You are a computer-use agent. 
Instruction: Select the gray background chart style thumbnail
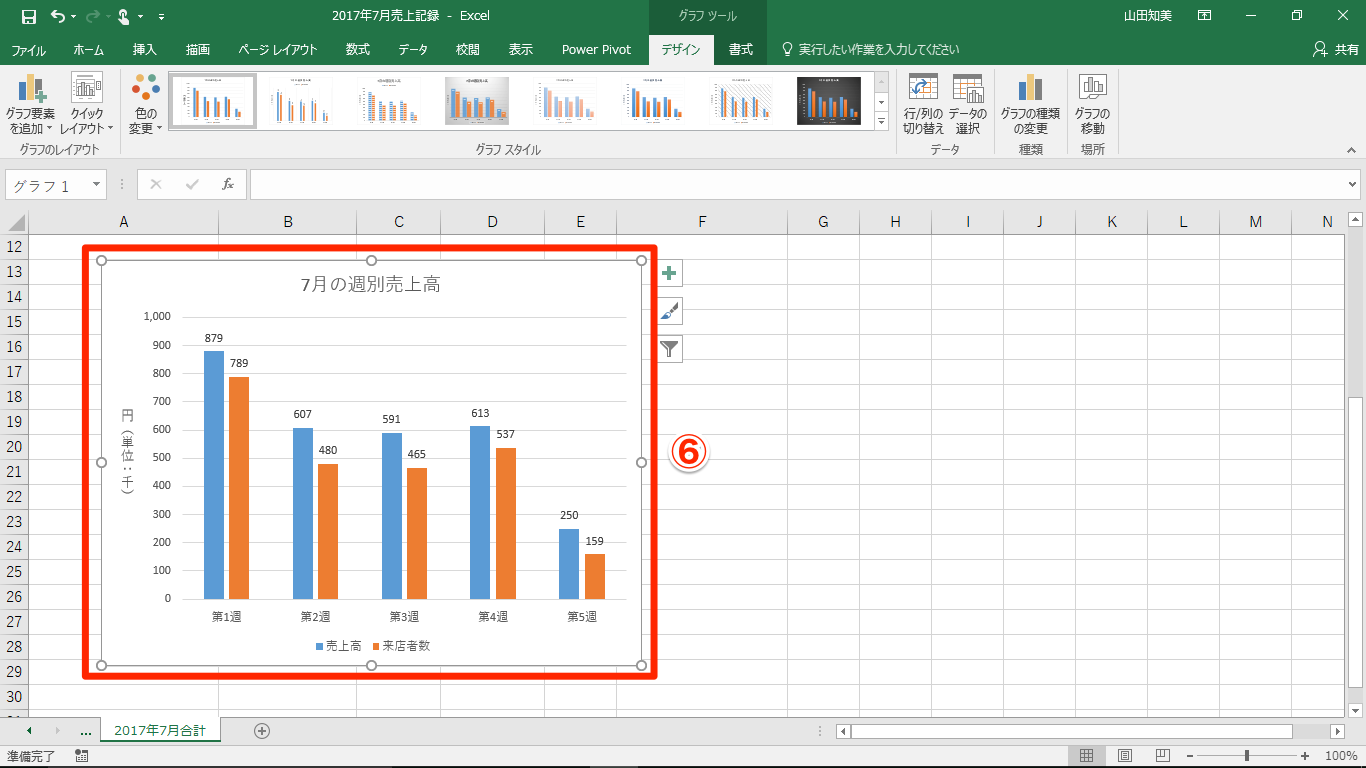point(477,101)
